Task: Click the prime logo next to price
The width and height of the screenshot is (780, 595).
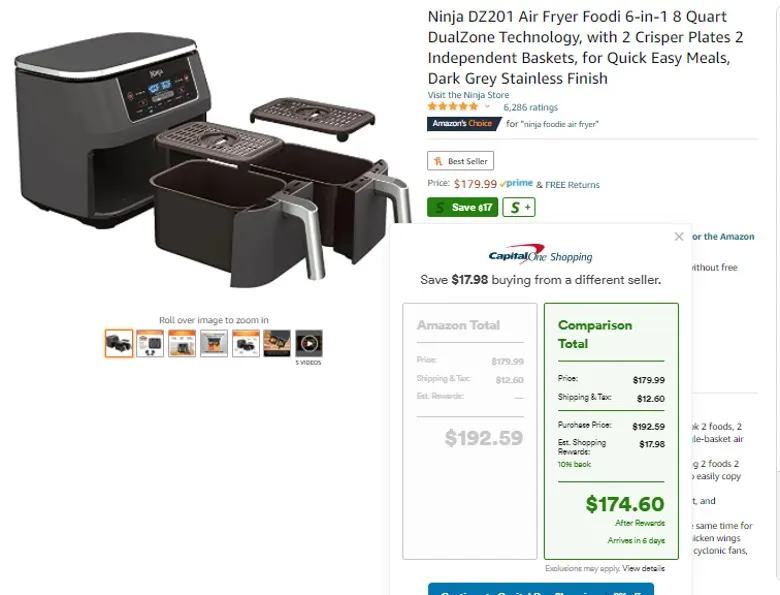Action: [x=516, y=184]
